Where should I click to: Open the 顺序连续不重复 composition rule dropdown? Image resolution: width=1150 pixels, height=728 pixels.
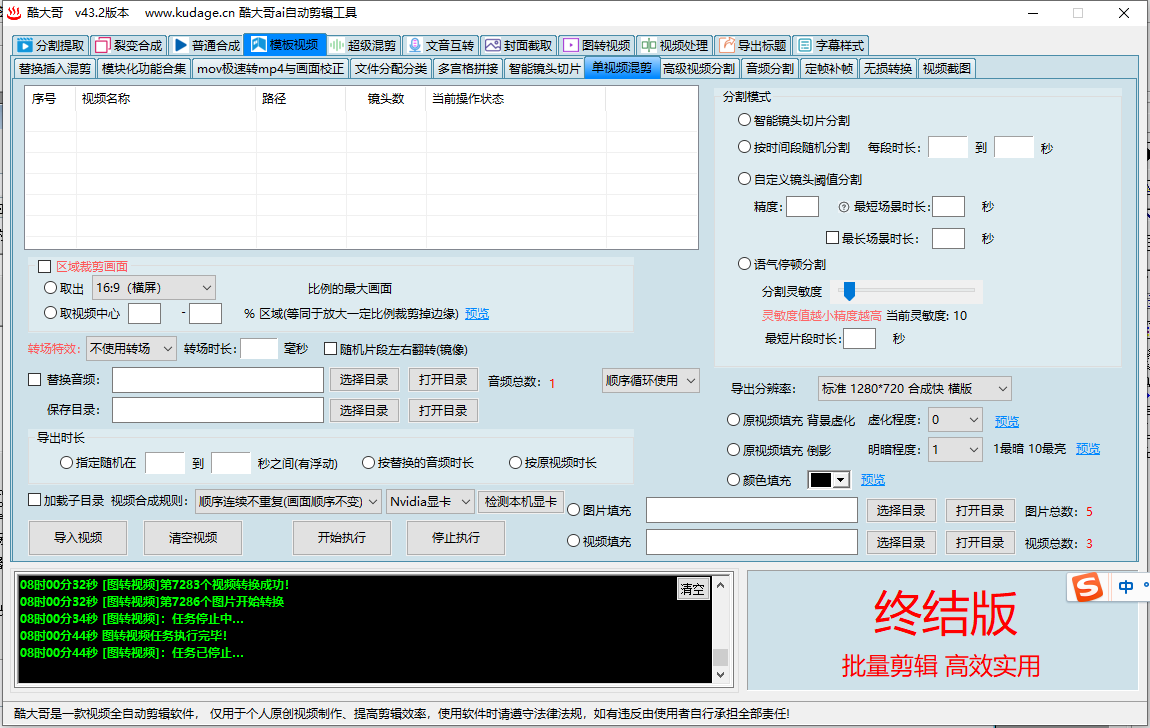click(x=288, y=501)
